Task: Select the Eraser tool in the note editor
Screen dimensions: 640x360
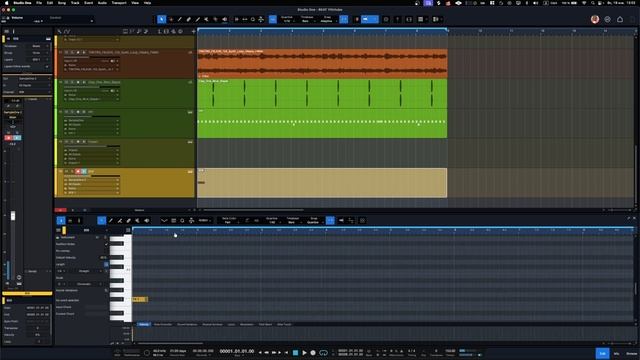Action: (129, 220)
